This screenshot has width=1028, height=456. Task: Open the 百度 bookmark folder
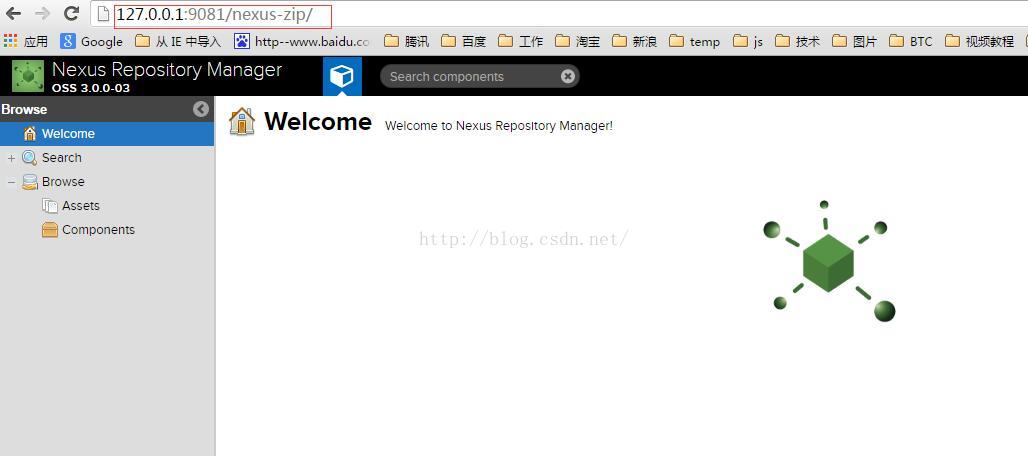(x=464, y=41)
